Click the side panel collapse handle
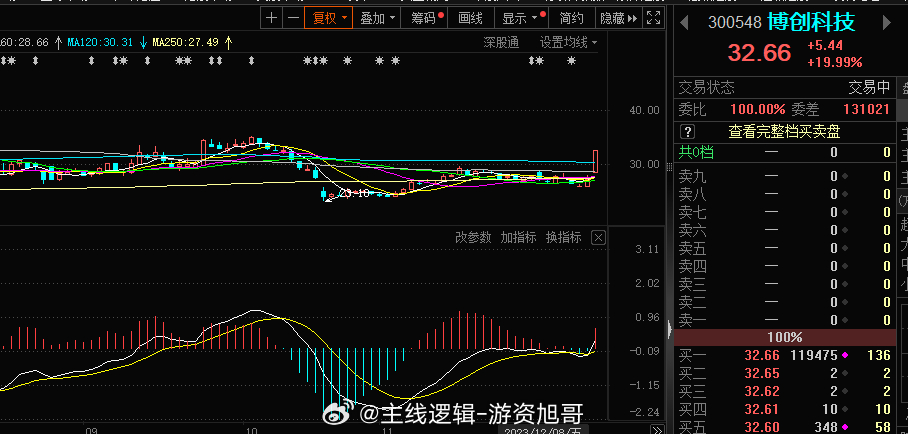The height and width of the screenshot is (434, 908). 670,329
